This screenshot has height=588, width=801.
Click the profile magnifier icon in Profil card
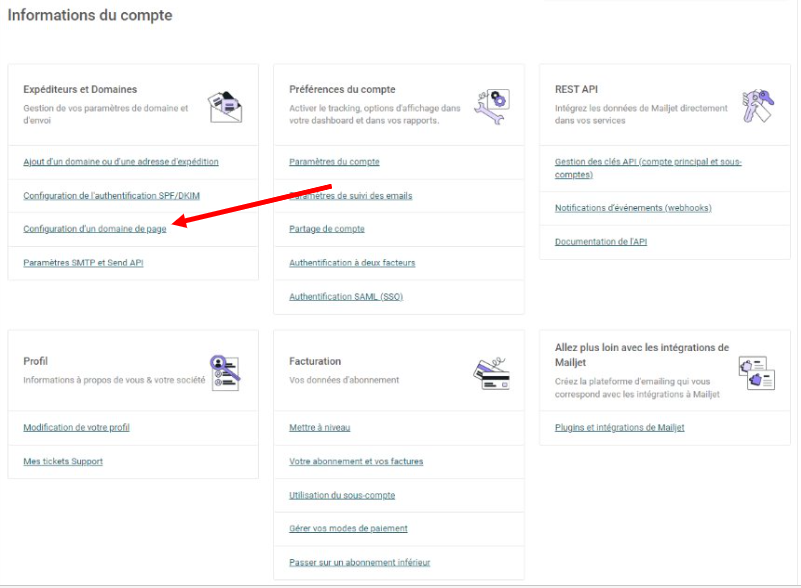pyautogui.click(x=225, y=373)
